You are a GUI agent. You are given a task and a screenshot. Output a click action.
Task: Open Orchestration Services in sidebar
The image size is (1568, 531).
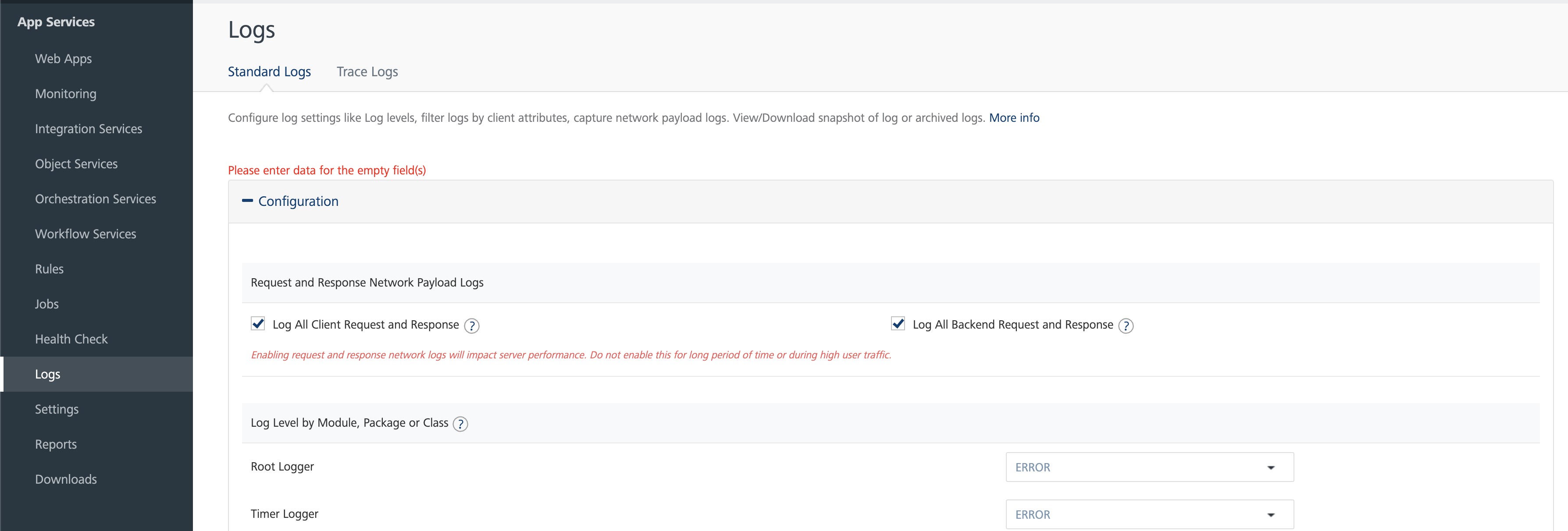click(96, 199)
